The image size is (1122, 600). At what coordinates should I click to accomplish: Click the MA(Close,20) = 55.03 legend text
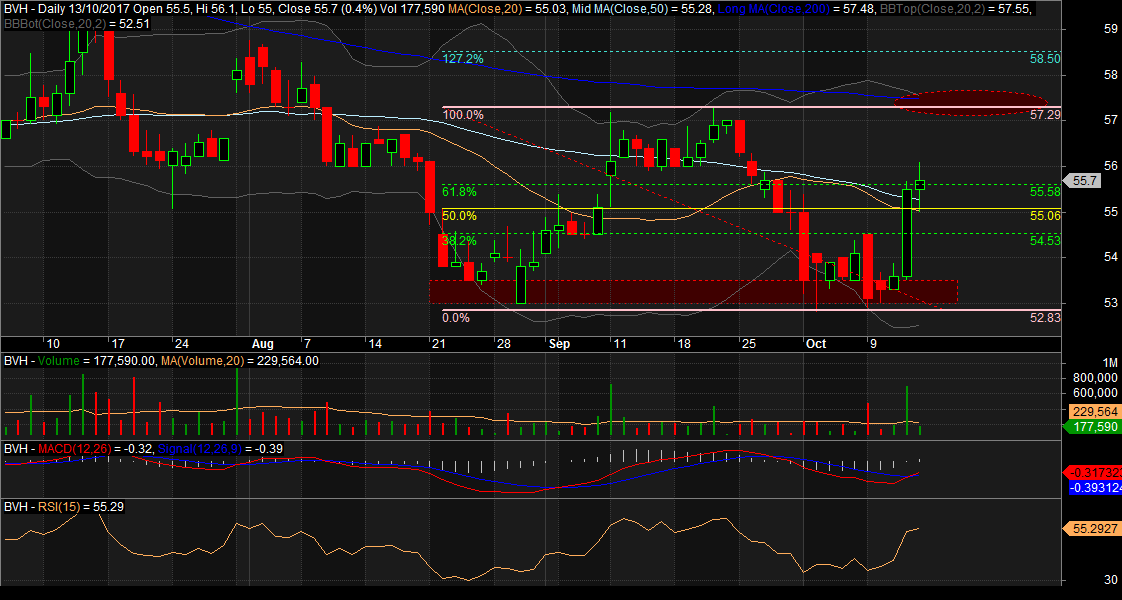(x=509, y=9)
